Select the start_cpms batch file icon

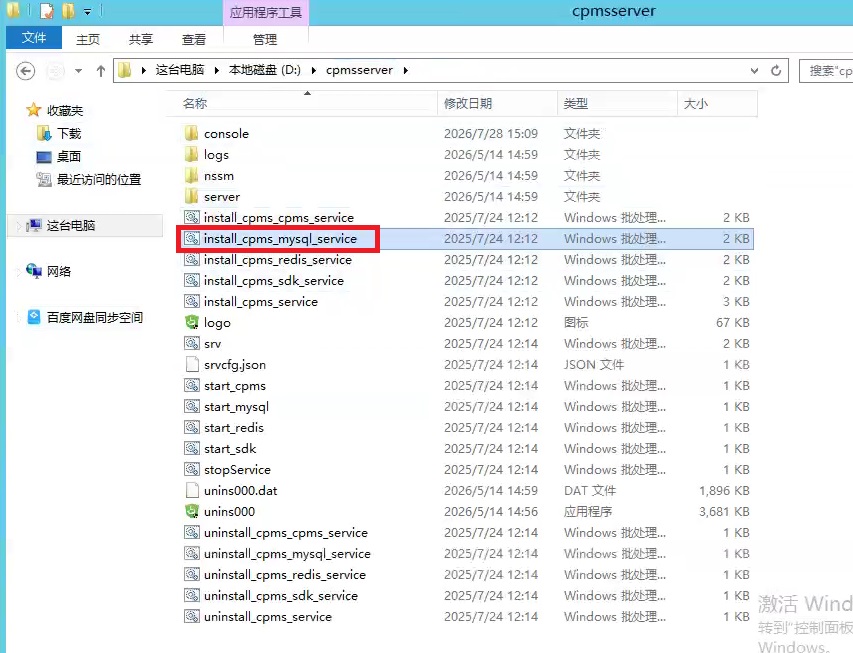[x=191, y=386]
